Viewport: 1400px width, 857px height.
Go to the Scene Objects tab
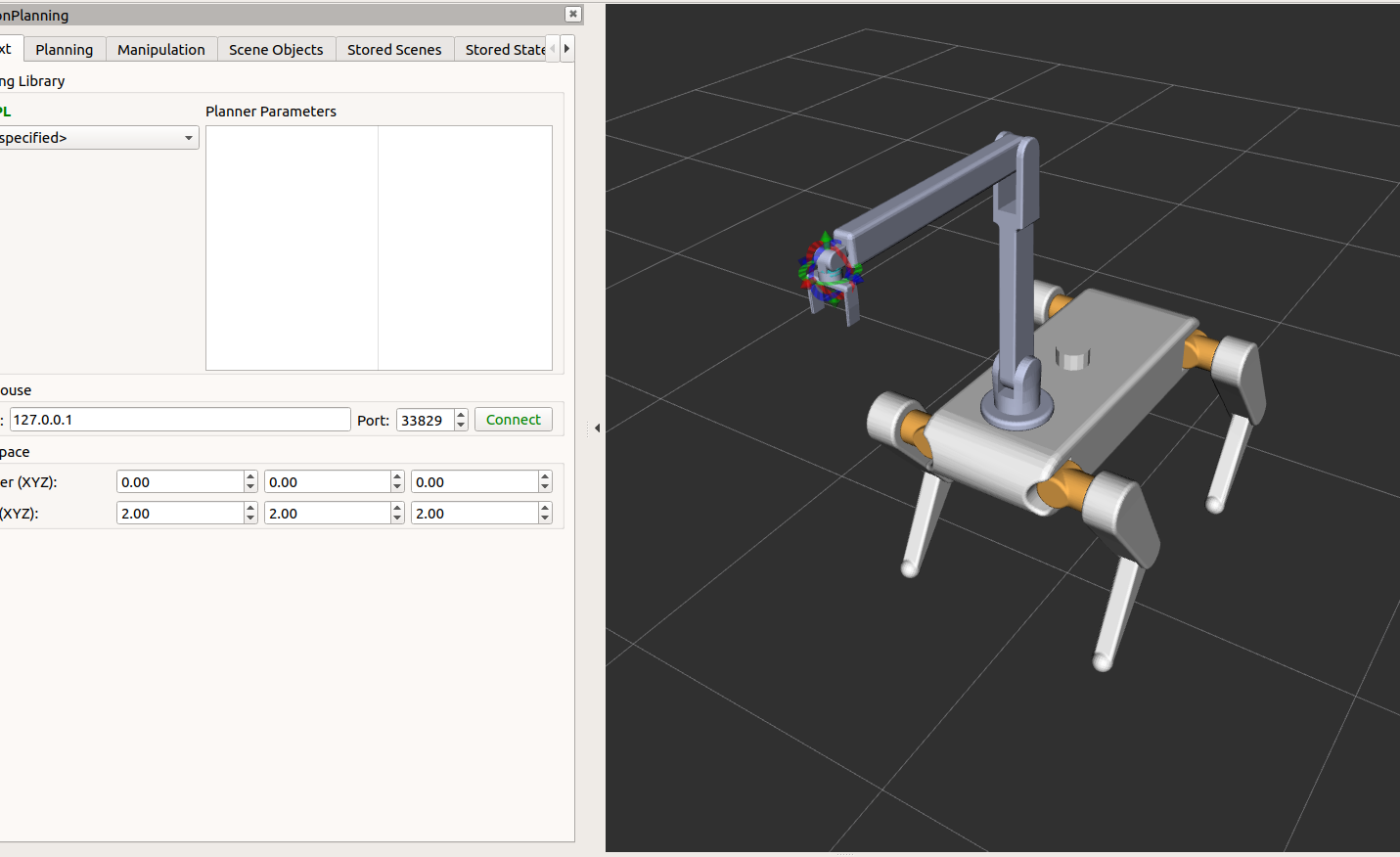pos(276,50)
